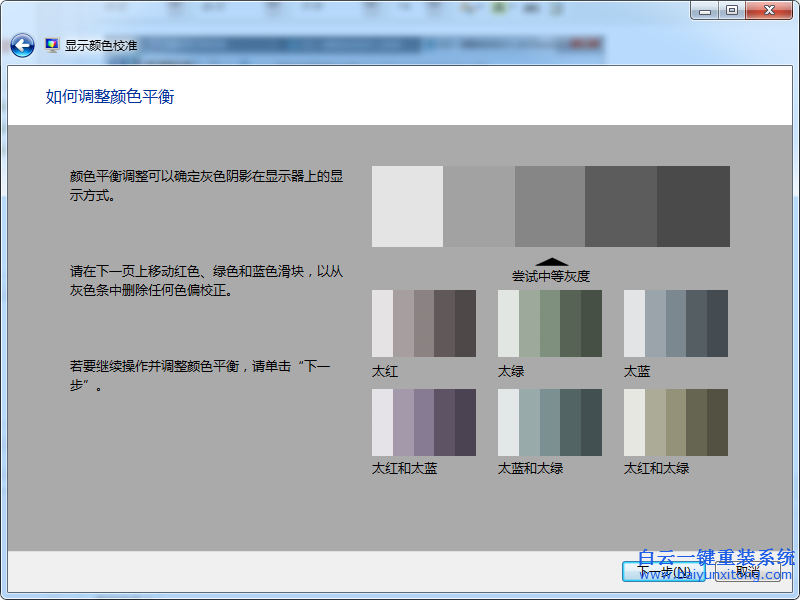The width and height of the screenshot is (800, 600).
Task: Click the 太蓝和太绿 sample image
Action: [548, 421]
